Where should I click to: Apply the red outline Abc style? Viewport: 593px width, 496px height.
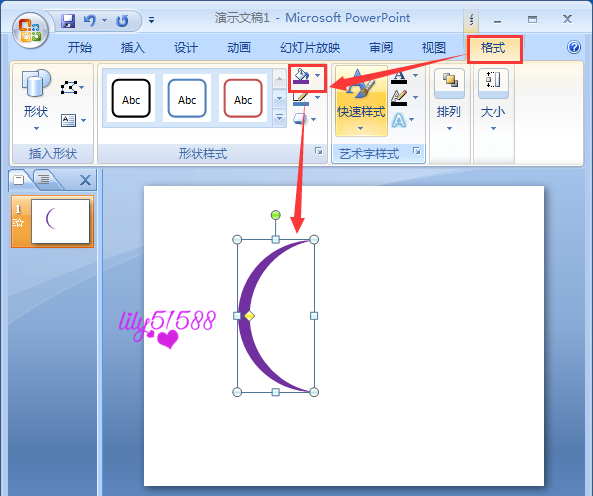[x=243, y=98]
